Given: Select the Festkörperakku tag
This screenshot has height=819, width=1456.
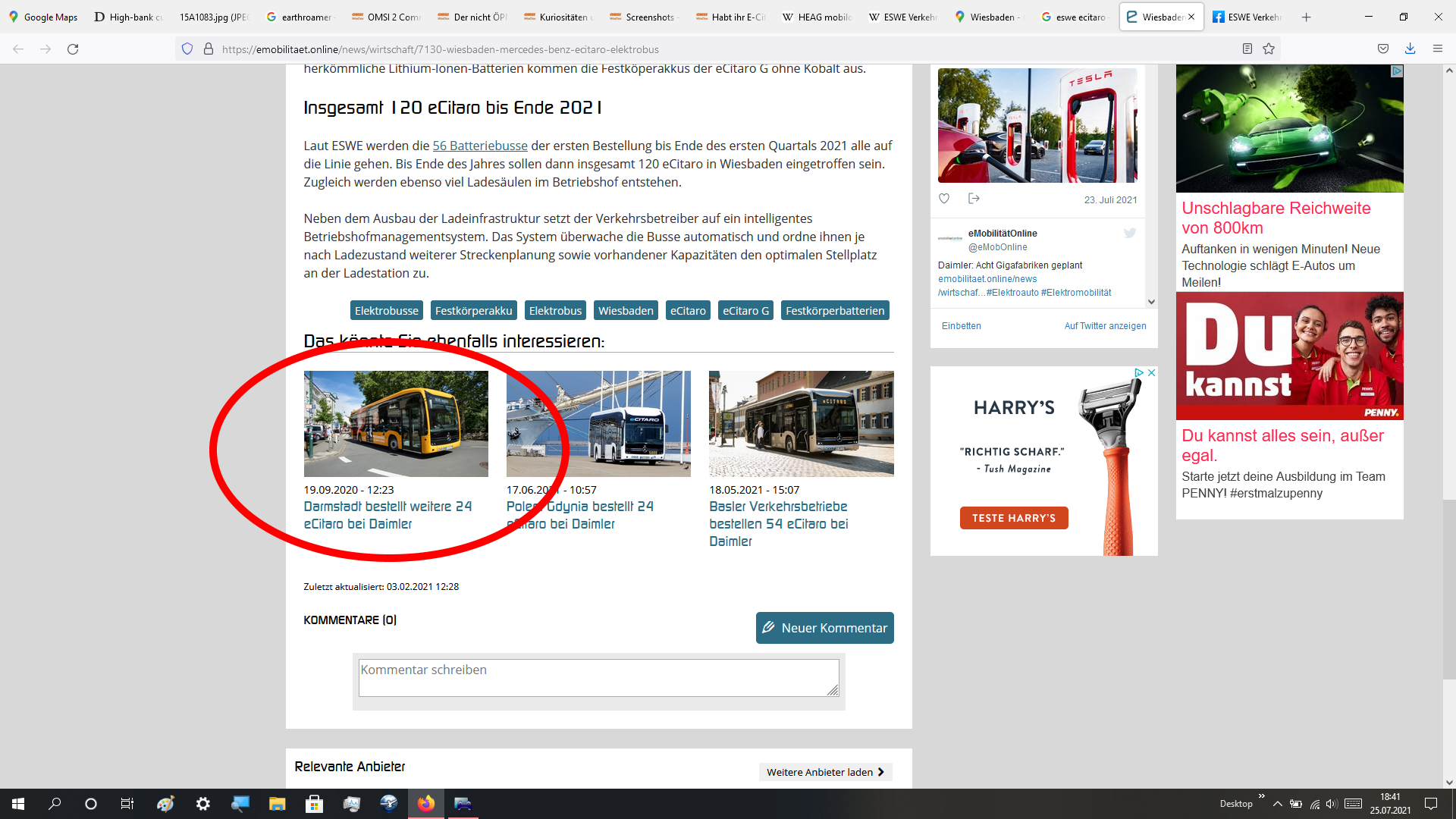Looking at the screenshot, I should pyautogui.click(x=474, y=311).
